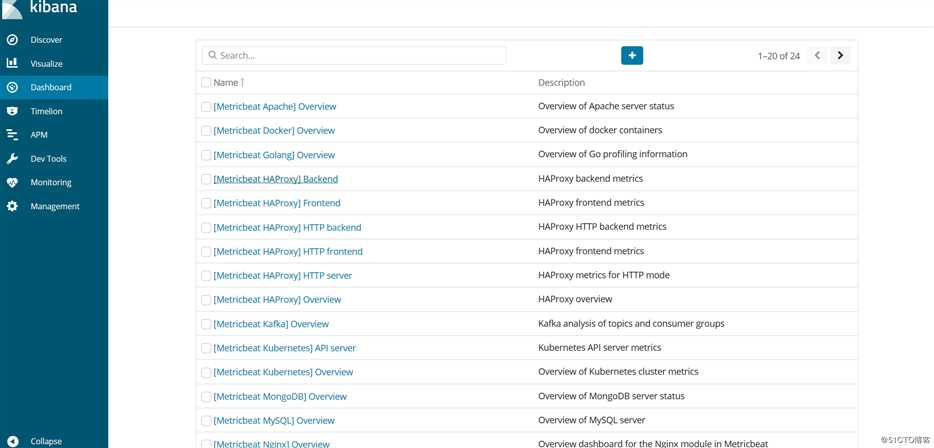This screenshot has width=934, height=448.
Task: Open Management from the sidebar
Action: (x=55, y=207)
